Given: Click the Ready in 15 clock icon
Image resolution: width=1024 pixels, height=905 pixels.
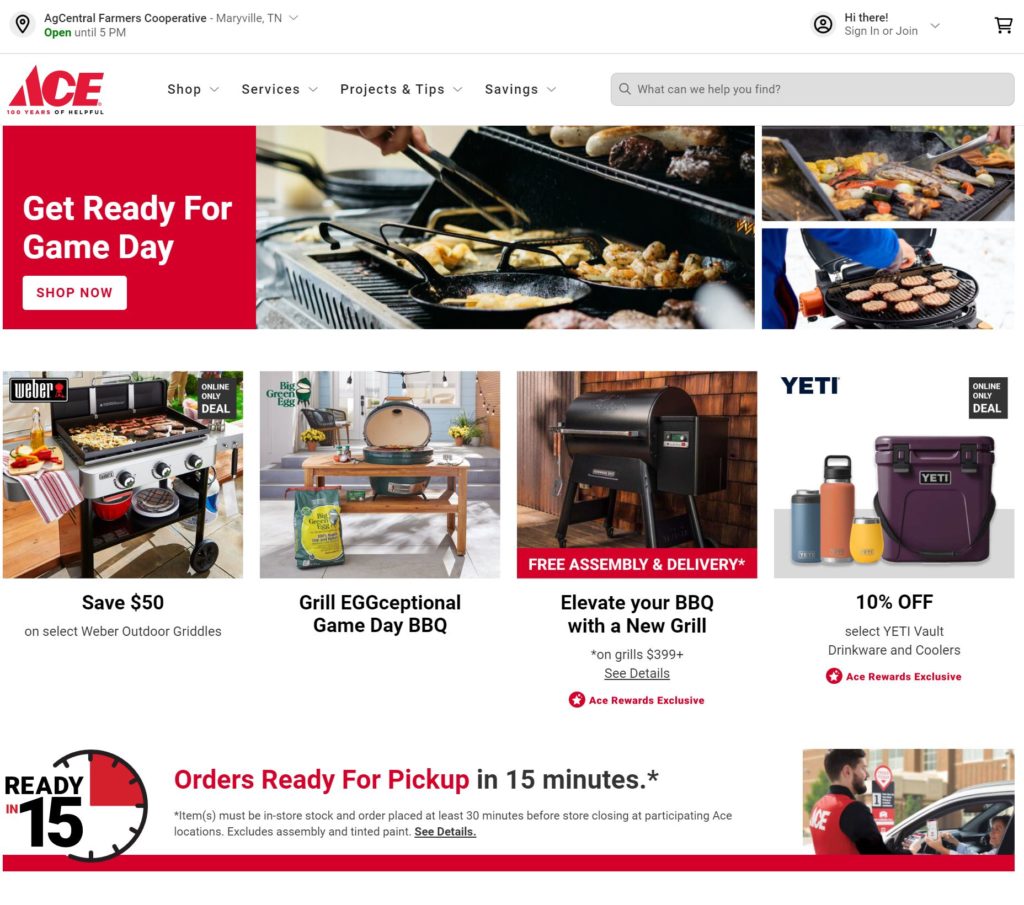Looking at the screenshot, I should pyautogui.click(x=76, y=804).
